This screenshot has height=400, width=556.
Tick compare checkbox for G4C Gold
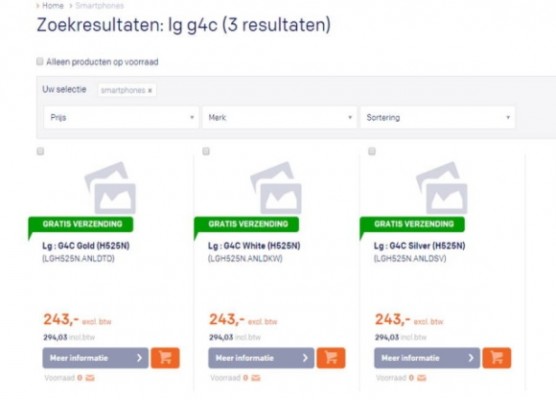coord(40,151)
